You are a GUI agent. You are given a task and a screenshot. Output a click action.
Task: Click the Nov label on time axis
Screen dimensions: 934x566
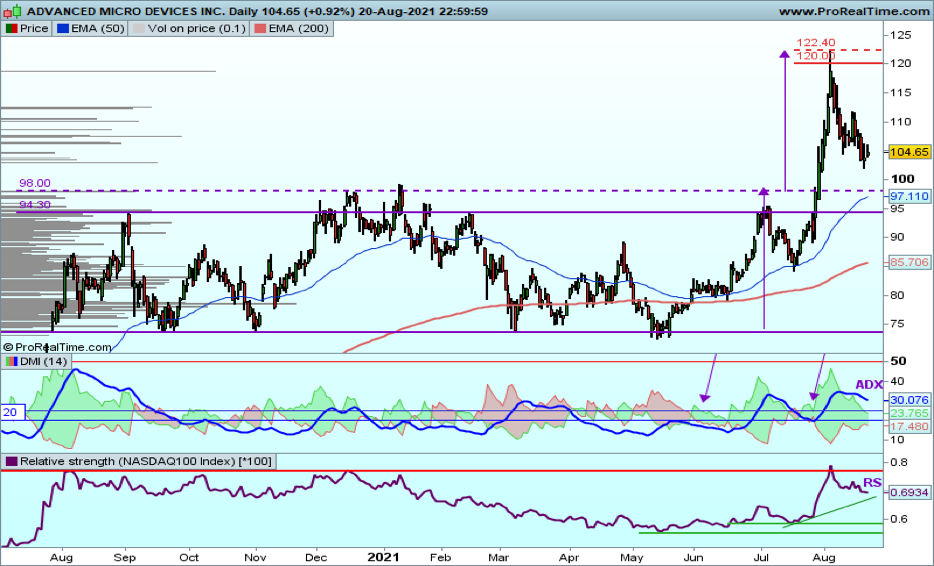[255, 558]
